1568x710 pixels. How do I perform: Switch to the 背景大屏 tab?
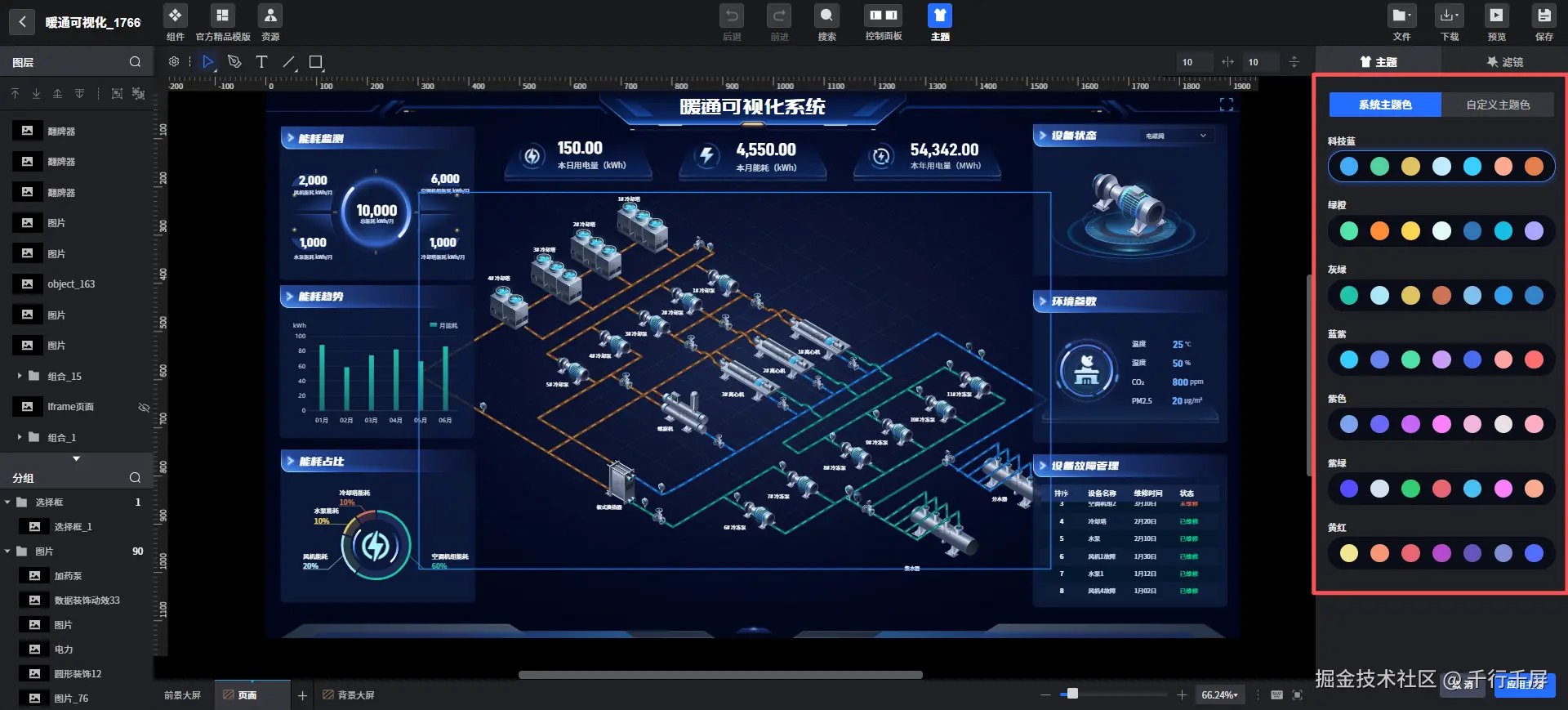(x=349, y=695)
